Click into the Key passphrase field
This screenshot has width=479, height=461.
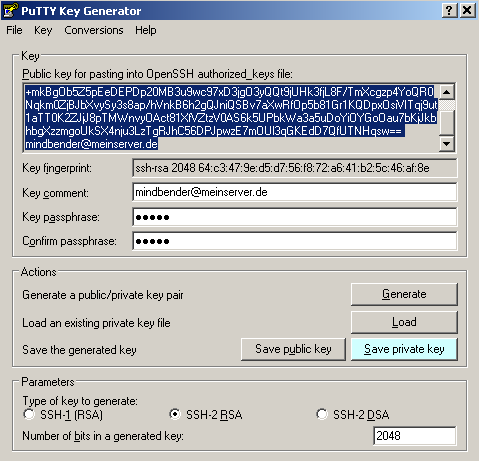tap(295, 217)
